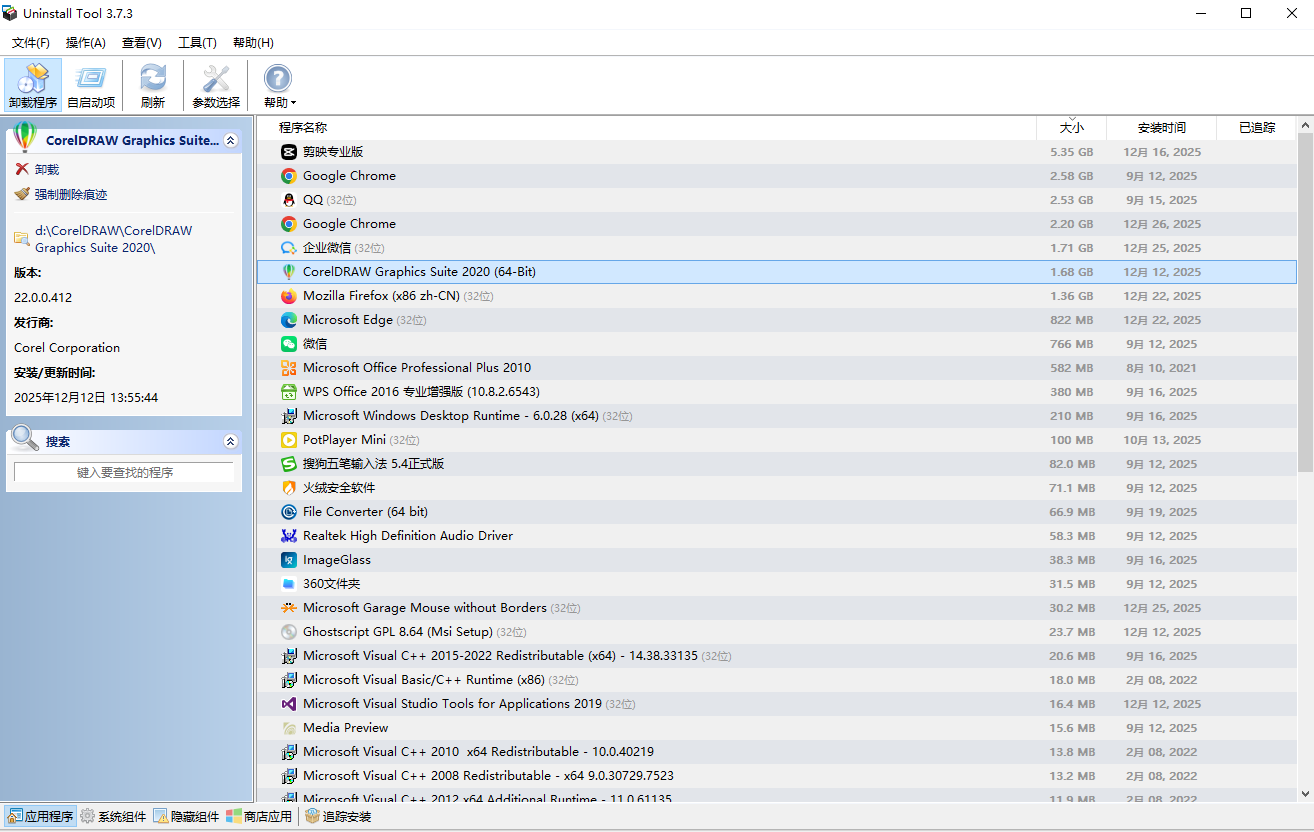Image resolution: width=1314 pixels, height=832 pixels.
Task: Sort the list by 大小 column header
Action: [1071, 128]
